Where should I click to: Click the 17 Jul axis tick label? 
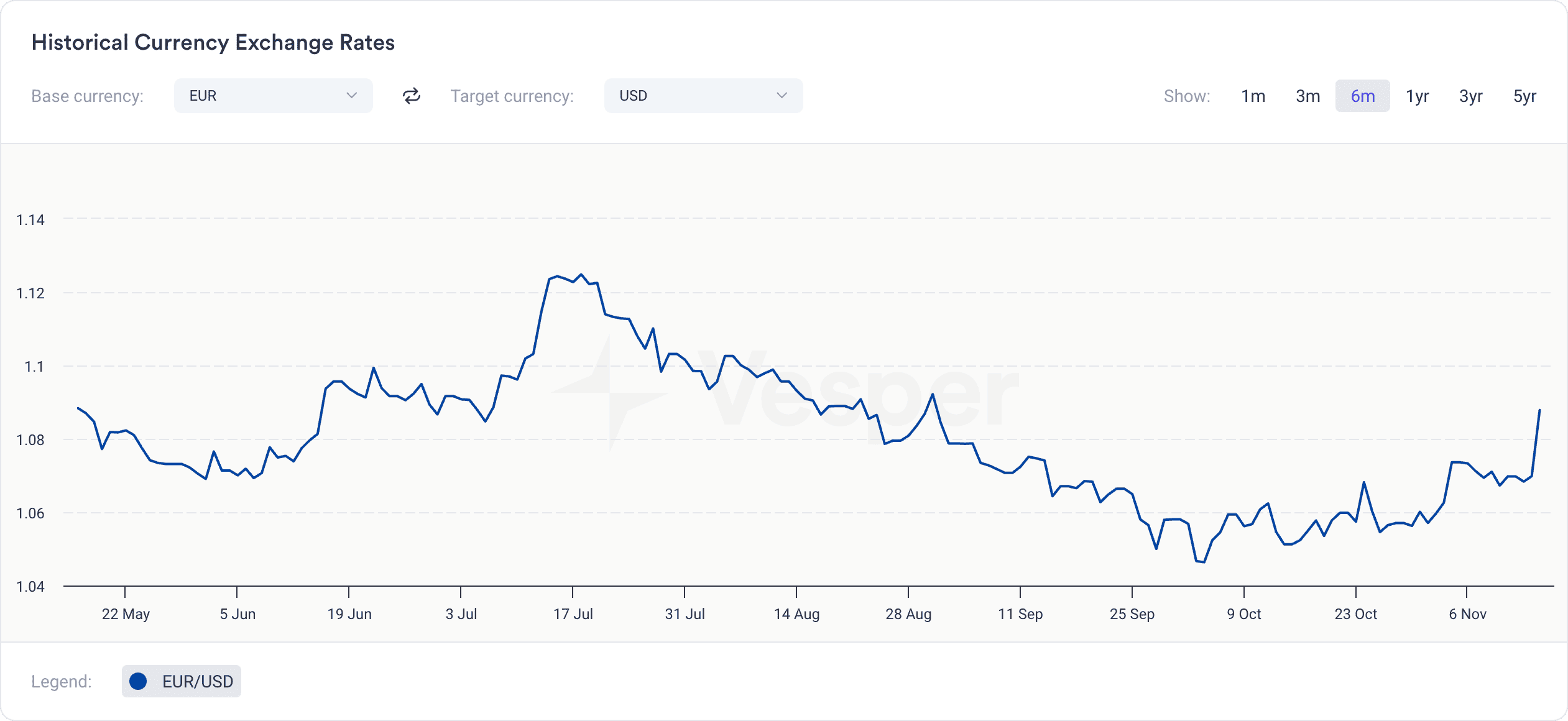pos(573,614)
